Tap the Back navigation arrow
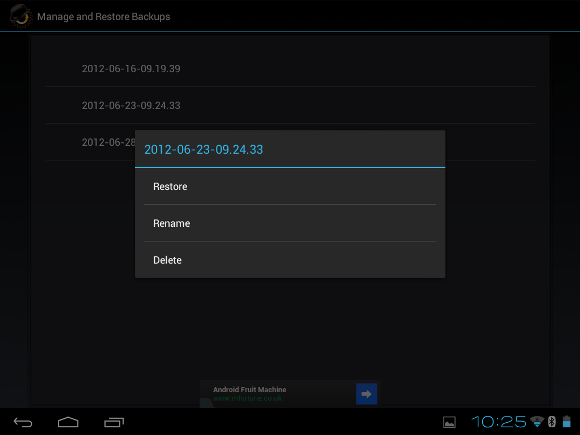Image resolution: width=580 pixels, height=435 pixels. 23,422
